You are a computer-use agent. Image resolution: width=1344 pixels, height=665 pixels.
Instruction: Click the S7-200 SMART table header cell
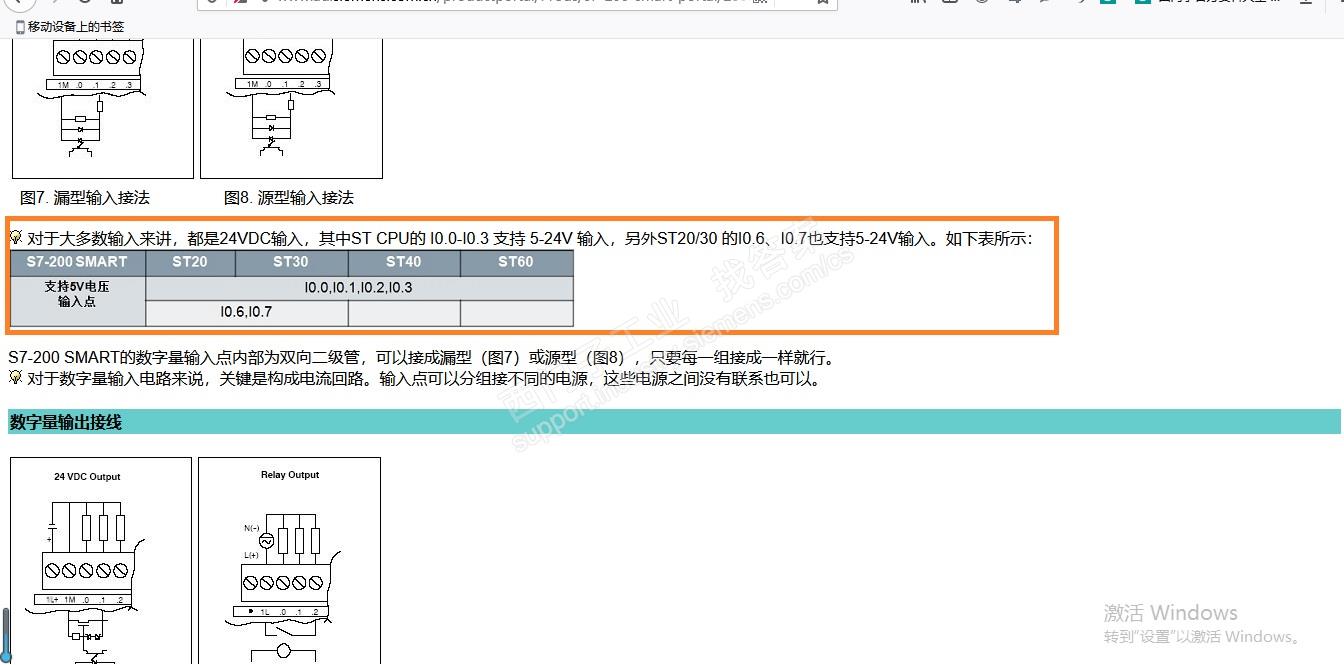78,262
